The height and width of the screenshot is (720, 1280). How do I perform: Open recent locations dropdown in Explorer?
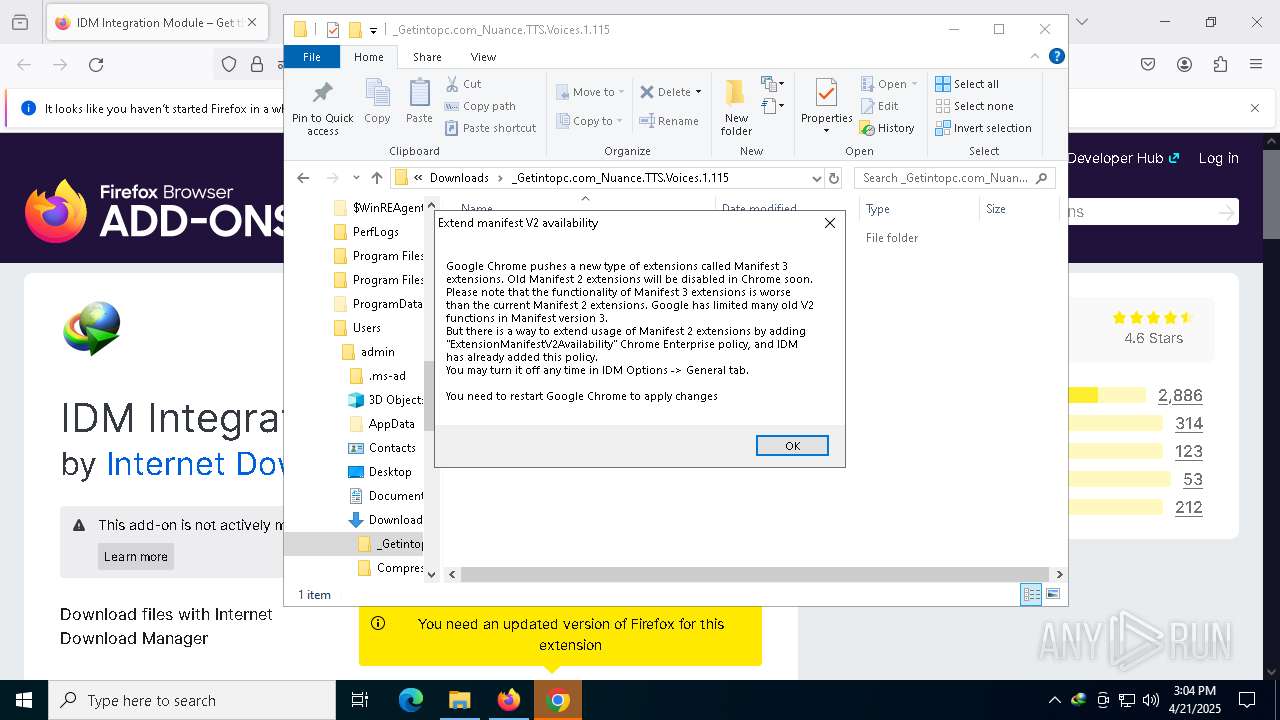pyautogui.click(x=355, y=178)
